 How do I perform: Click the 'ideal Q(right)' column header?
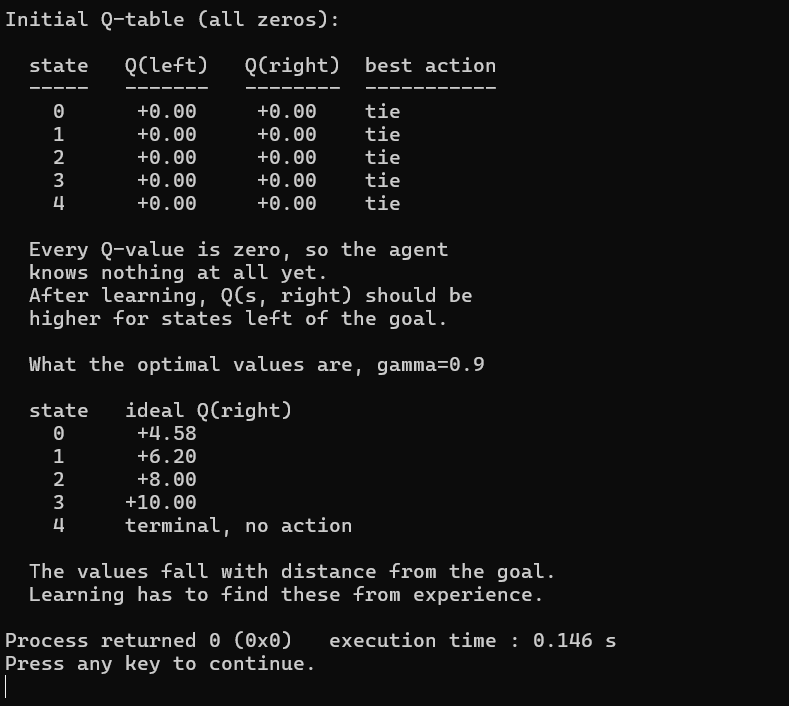[x=208, y=410]
